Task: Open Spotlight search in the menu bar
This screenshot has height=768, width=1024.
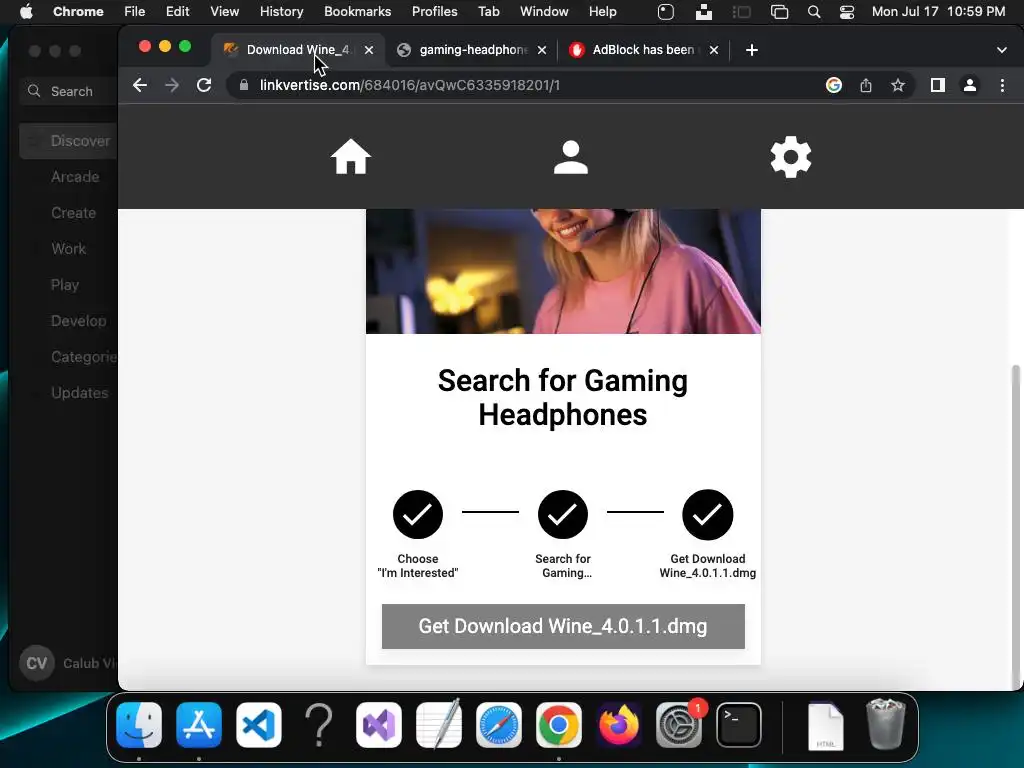Action: (x=814, y=12)
